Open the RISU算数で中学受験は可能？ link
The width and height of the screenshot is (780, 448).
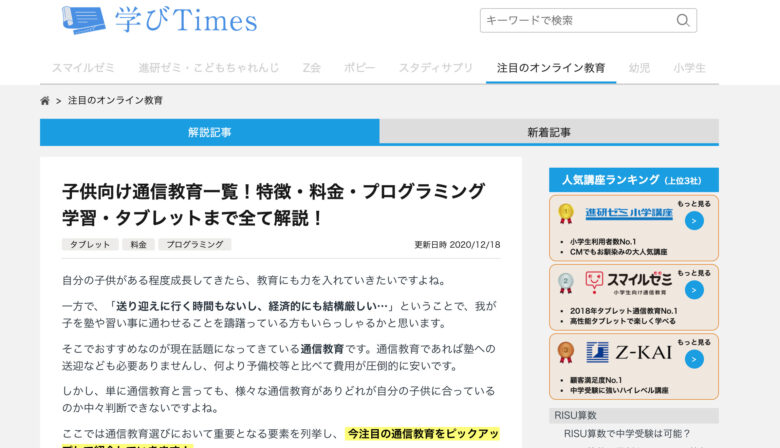point(626,434)
